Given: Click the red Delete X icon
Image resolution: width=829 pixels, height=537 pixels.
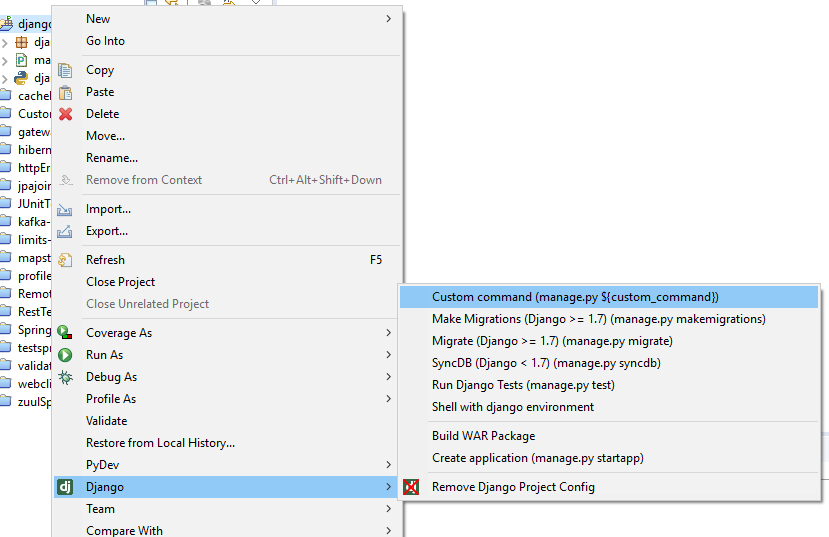Looking at the screenshot, I should (66, 114).
